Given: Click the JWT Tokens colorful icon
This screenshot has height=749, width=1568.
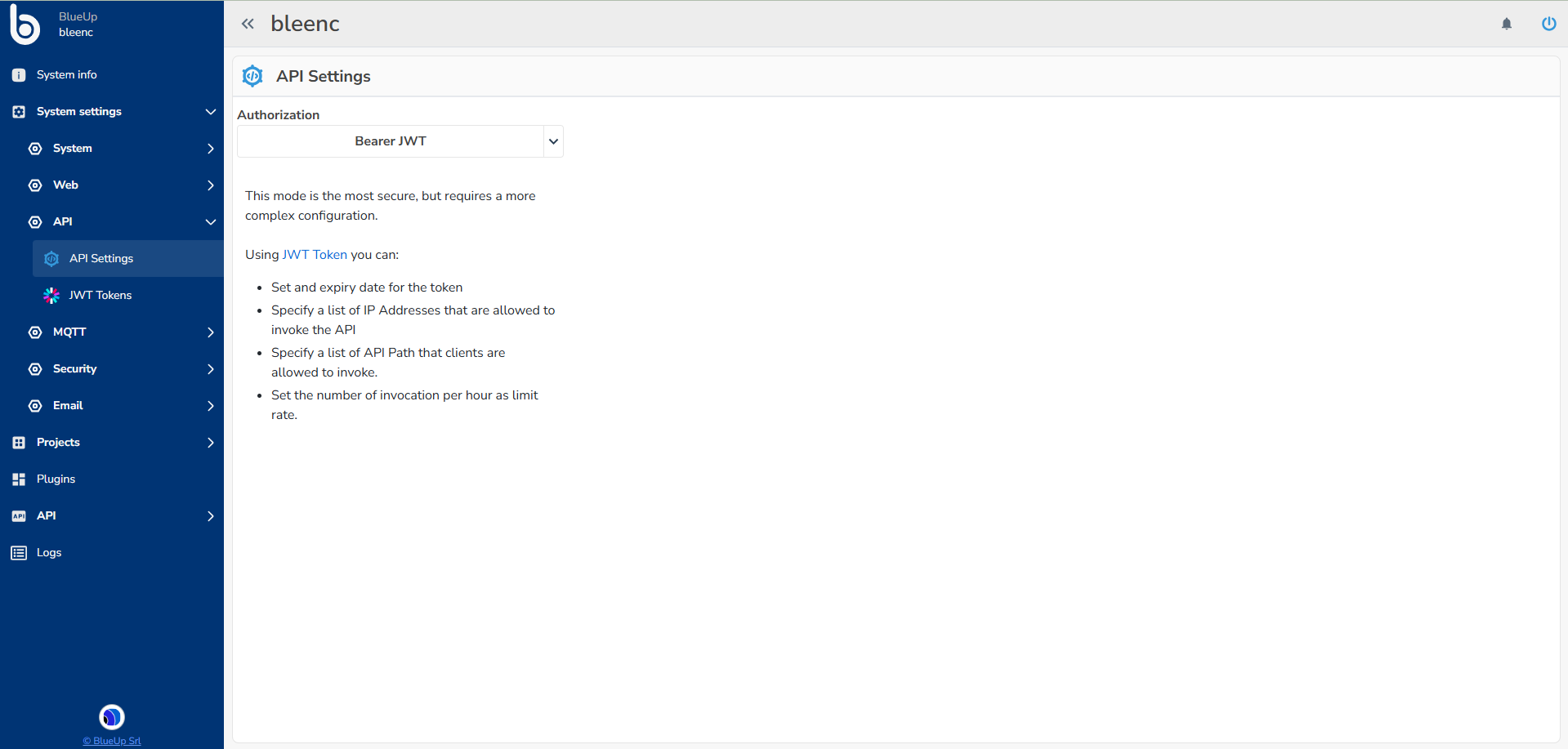Looking at the screenshot, I should point(51,296).
